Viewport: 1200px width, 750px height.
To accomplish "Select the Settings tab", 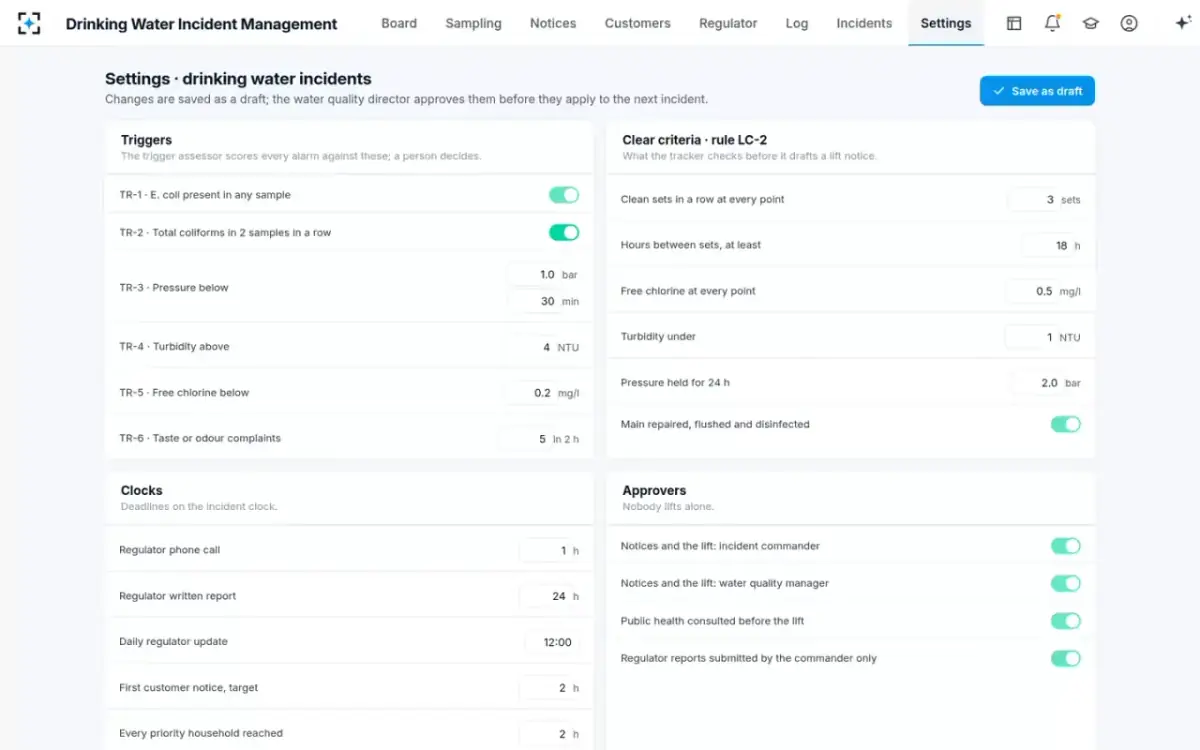I will (x=946, y=23).
